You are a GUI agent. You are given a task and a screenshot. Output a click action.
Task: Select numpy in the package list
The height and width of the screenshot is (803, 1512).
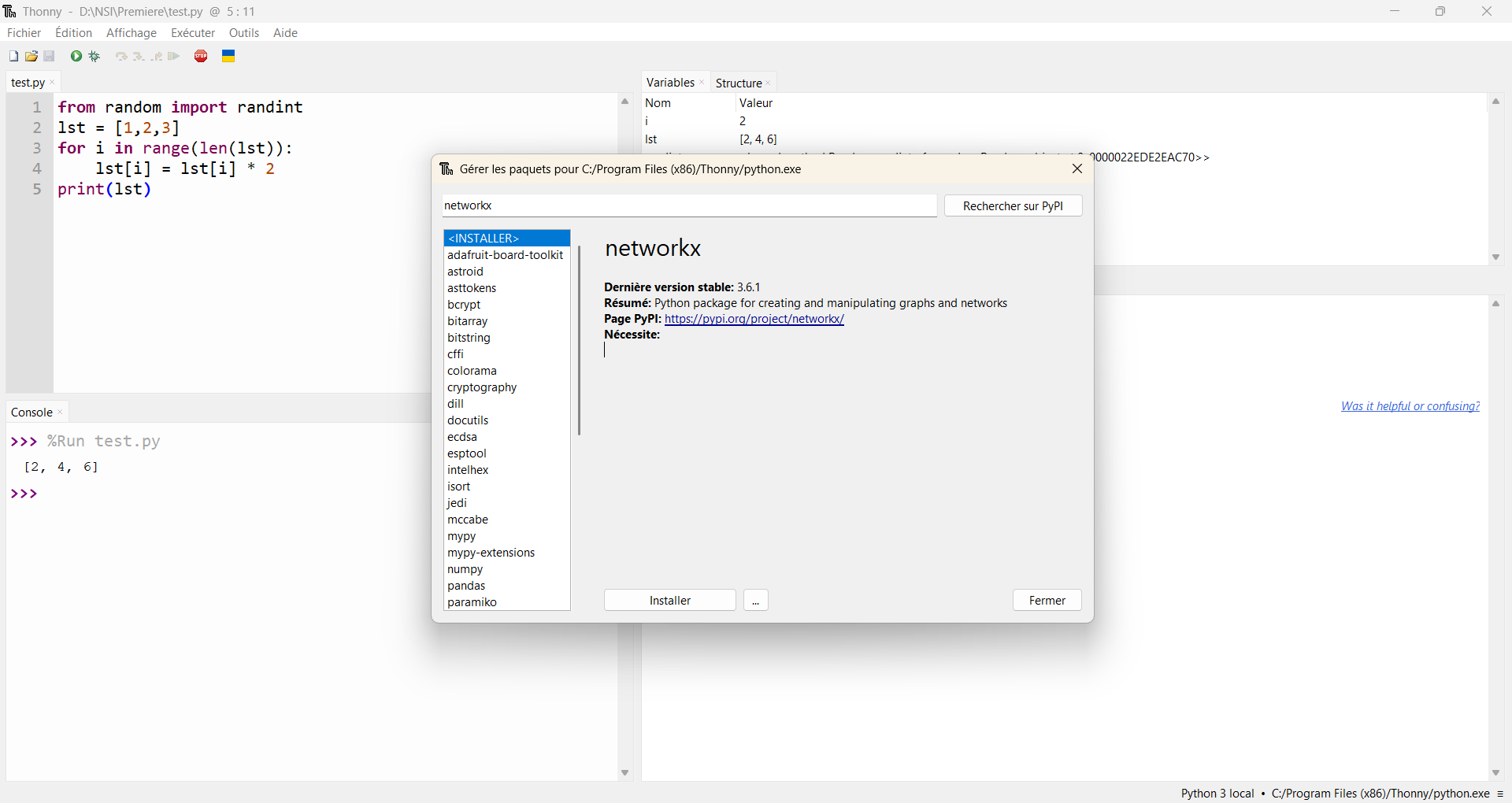[465, 569]
